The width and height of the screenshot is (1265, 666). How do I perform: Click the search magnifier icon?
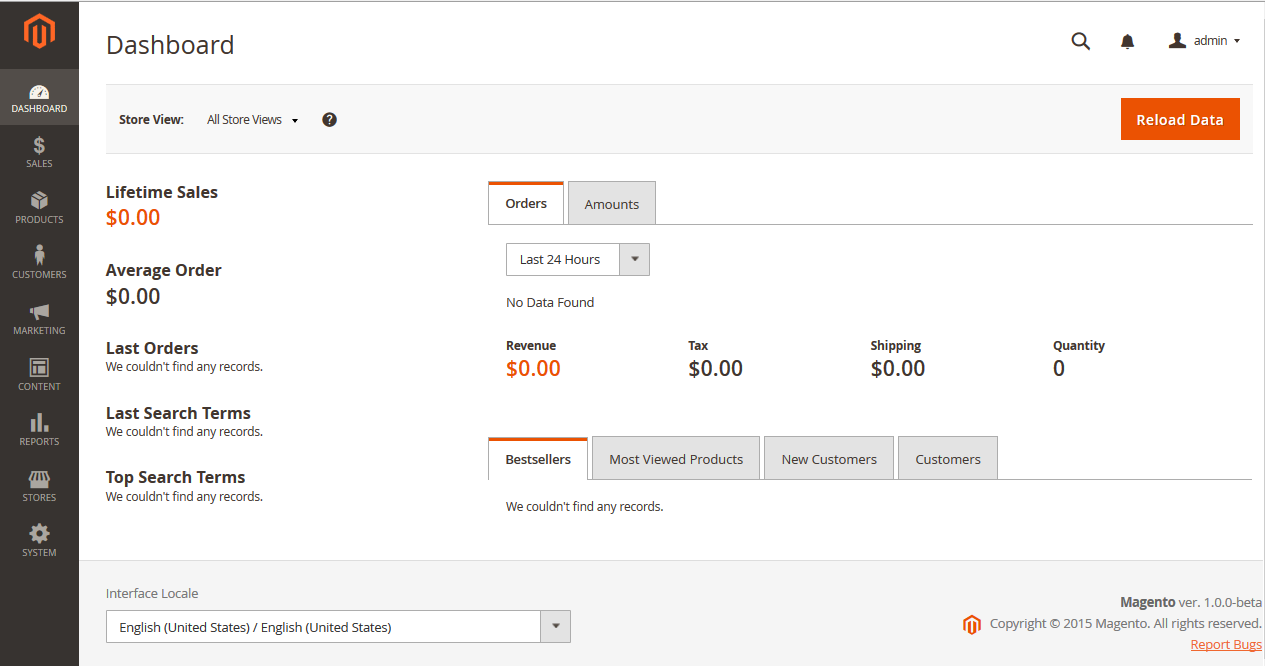tap(1080, 41)
